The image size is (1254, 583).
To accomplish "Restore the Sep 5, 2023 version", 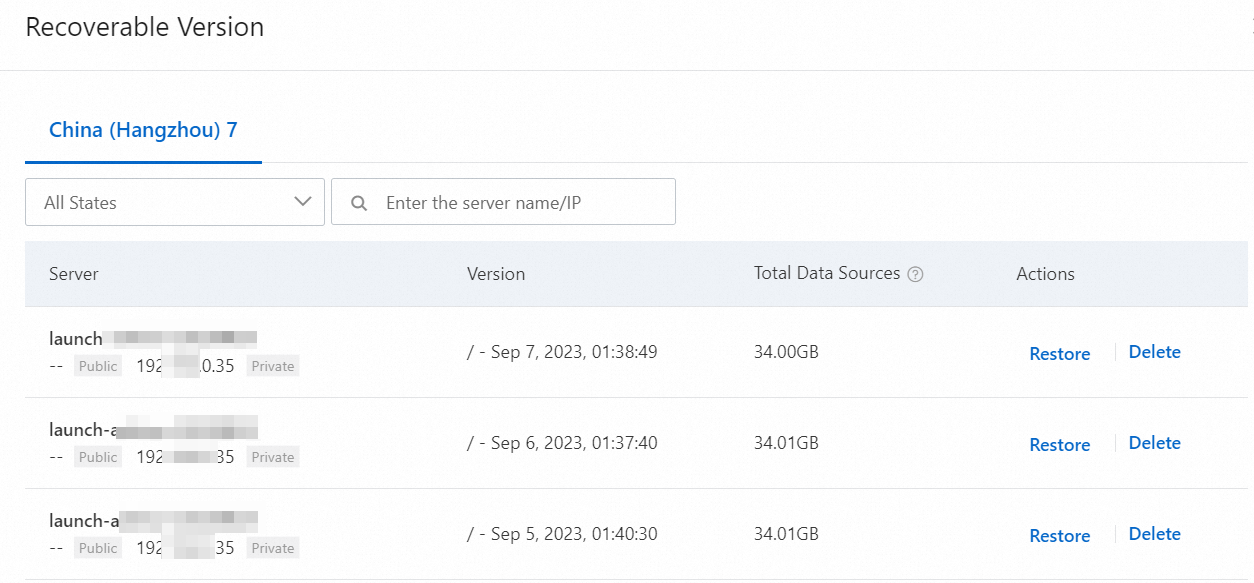I will coord(1059,536).
